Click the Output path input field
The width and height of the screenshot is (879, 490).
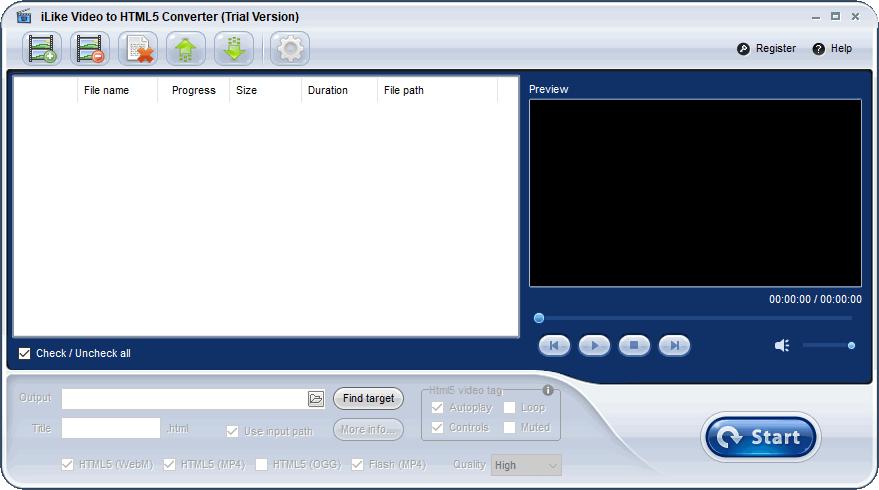(185, 399)
